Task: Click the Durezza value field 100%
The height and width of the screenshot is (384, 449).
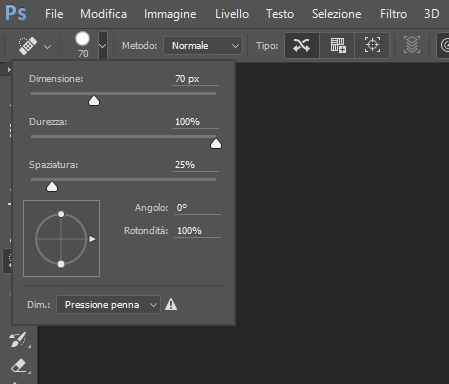Action: click(195, 122)
